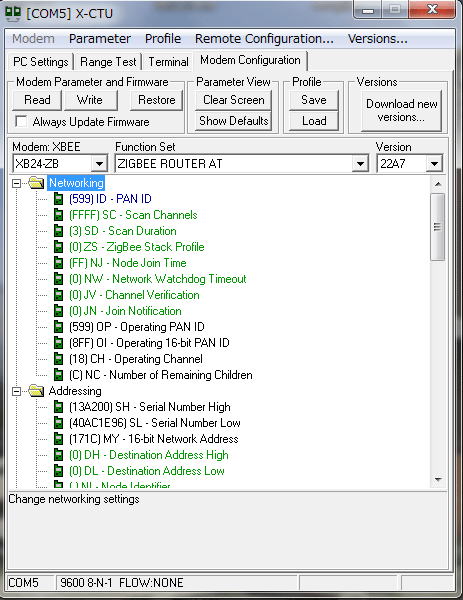Click 9600 8-N-1 FLOW:NONE status entry
The height and width of the screenshot is (600, 463).
click(x=177, y=583)
